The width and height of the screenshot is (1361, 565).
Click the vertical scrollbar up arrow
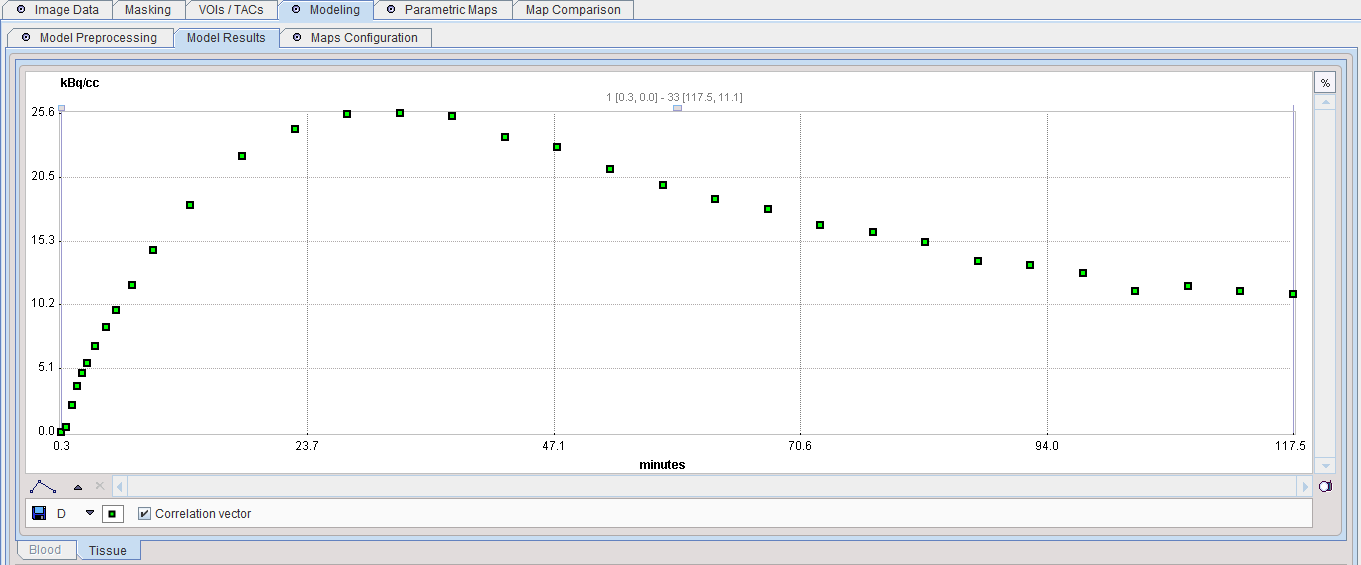click(x=1325, y=102)
